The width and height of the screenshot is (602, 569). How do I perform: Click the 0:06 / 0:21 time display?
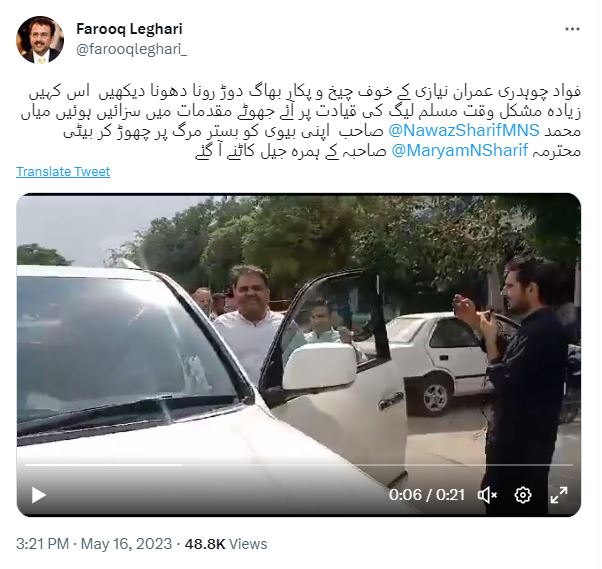427,495
